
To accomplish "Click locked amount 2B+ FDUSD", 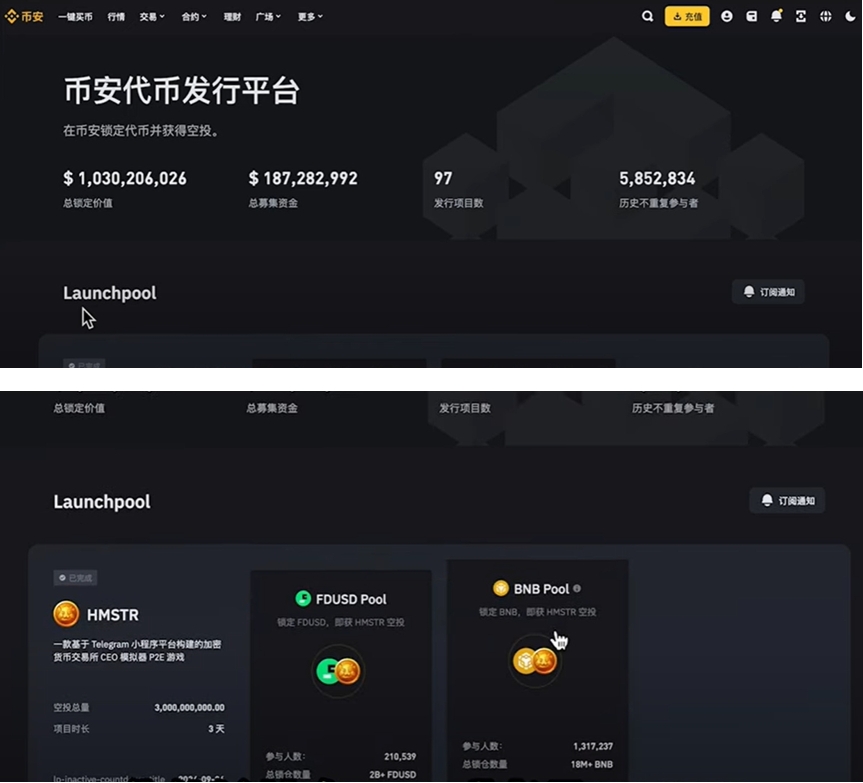I will point(392,774).
